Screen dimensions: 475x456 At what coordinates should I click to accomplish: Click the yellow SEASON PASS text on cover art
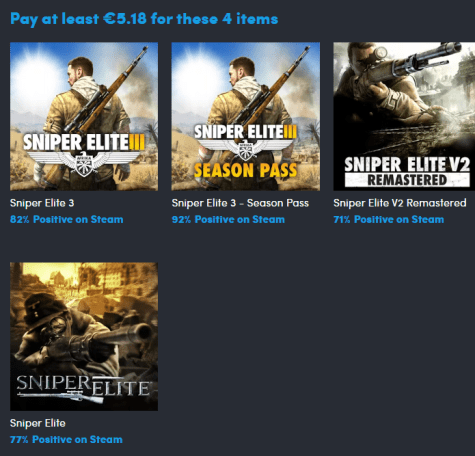click(245, 170)
